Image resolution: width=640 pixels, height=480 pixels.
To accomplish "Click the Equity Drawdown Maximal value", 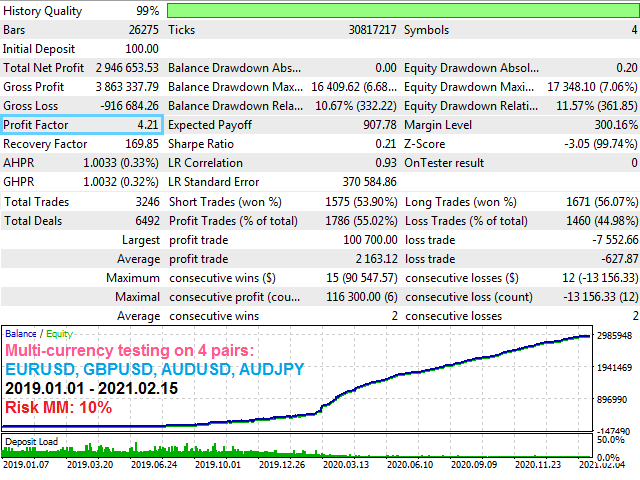I will coord(592,87).
